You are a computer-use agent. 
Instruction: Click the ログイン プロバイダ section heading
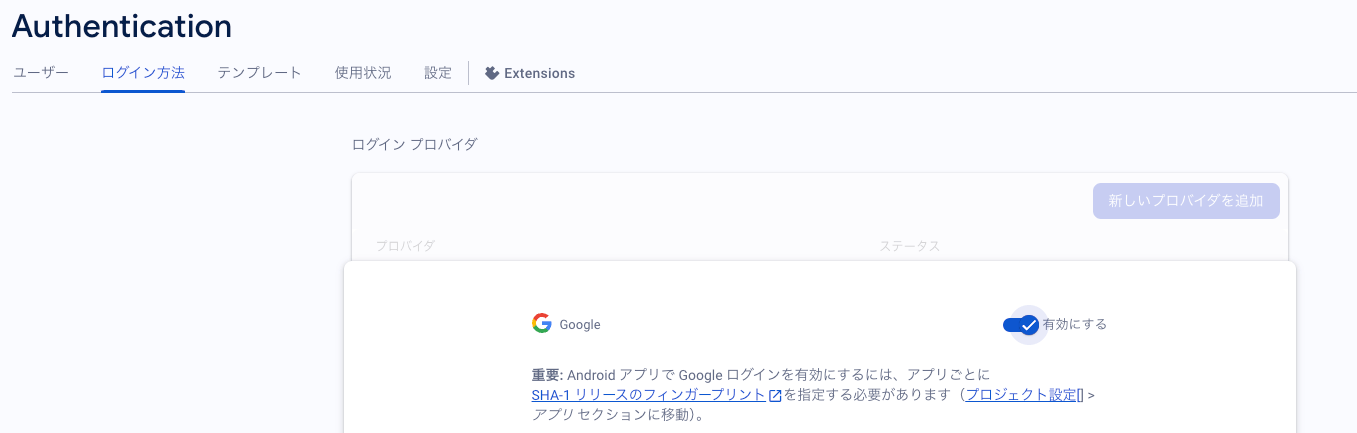[415, 144]
